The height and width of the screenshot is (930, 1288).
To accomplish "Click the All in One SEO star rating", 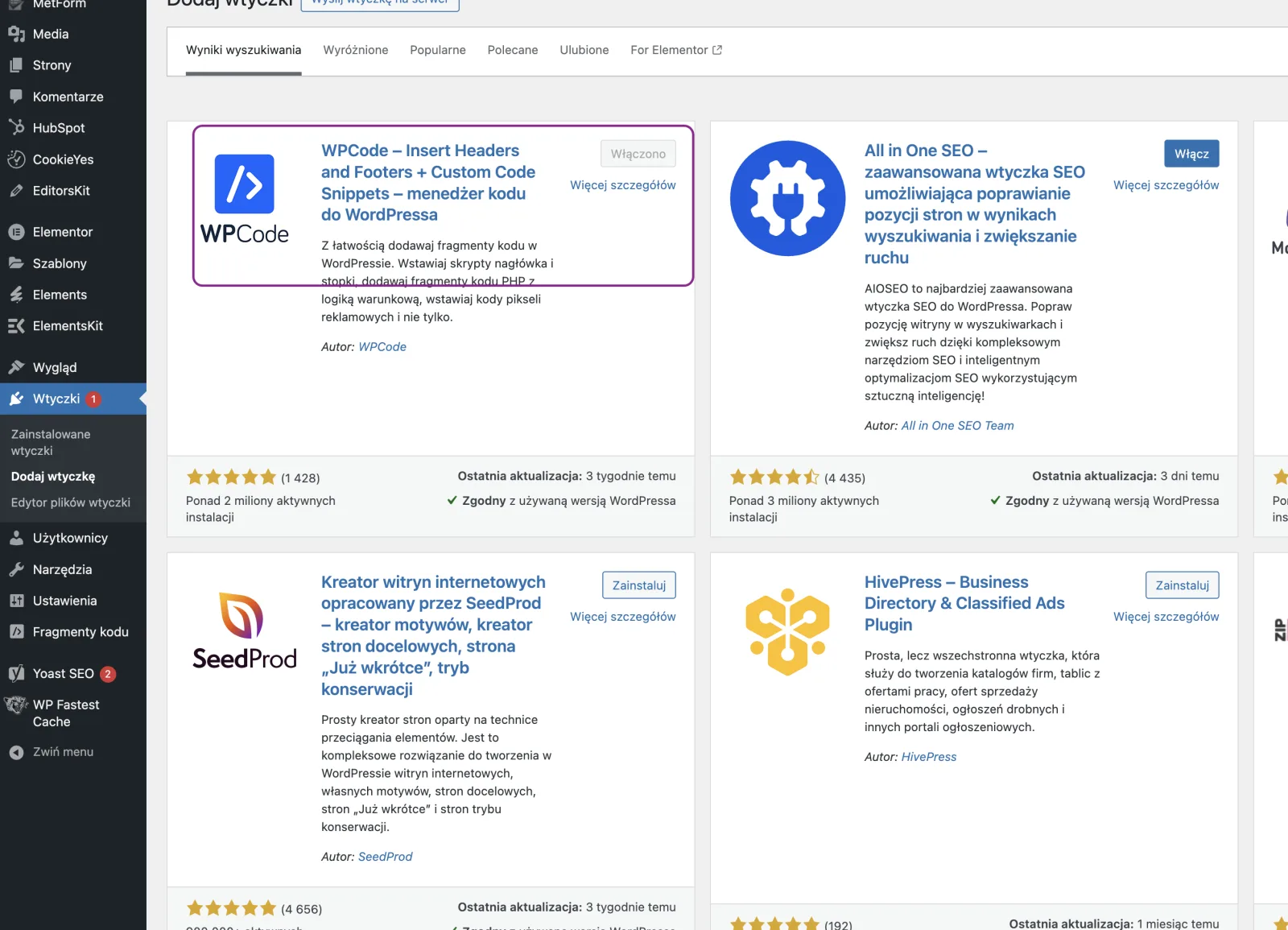I will [x=774, y=477].
